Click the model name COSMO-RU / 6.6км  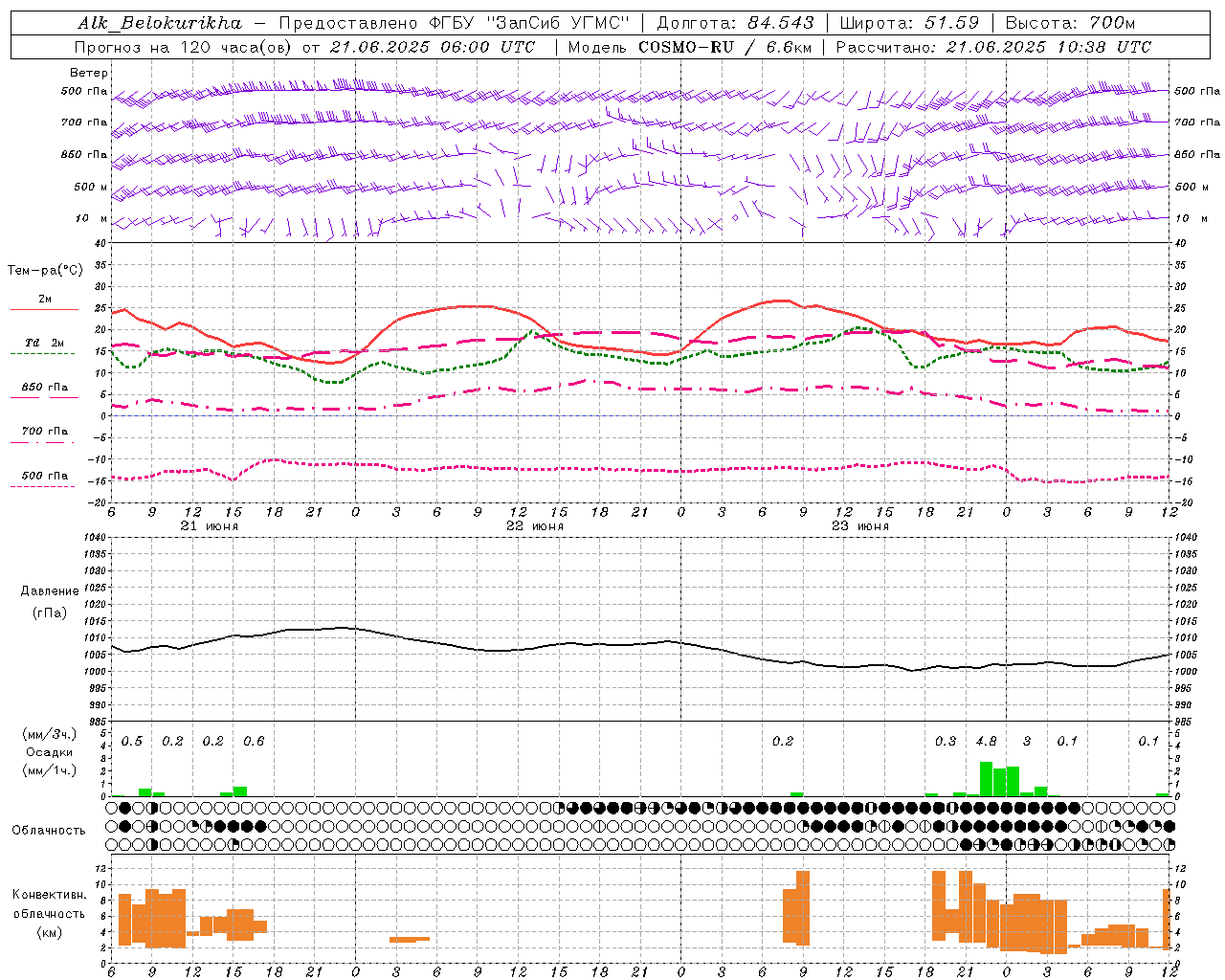(725, 47)
